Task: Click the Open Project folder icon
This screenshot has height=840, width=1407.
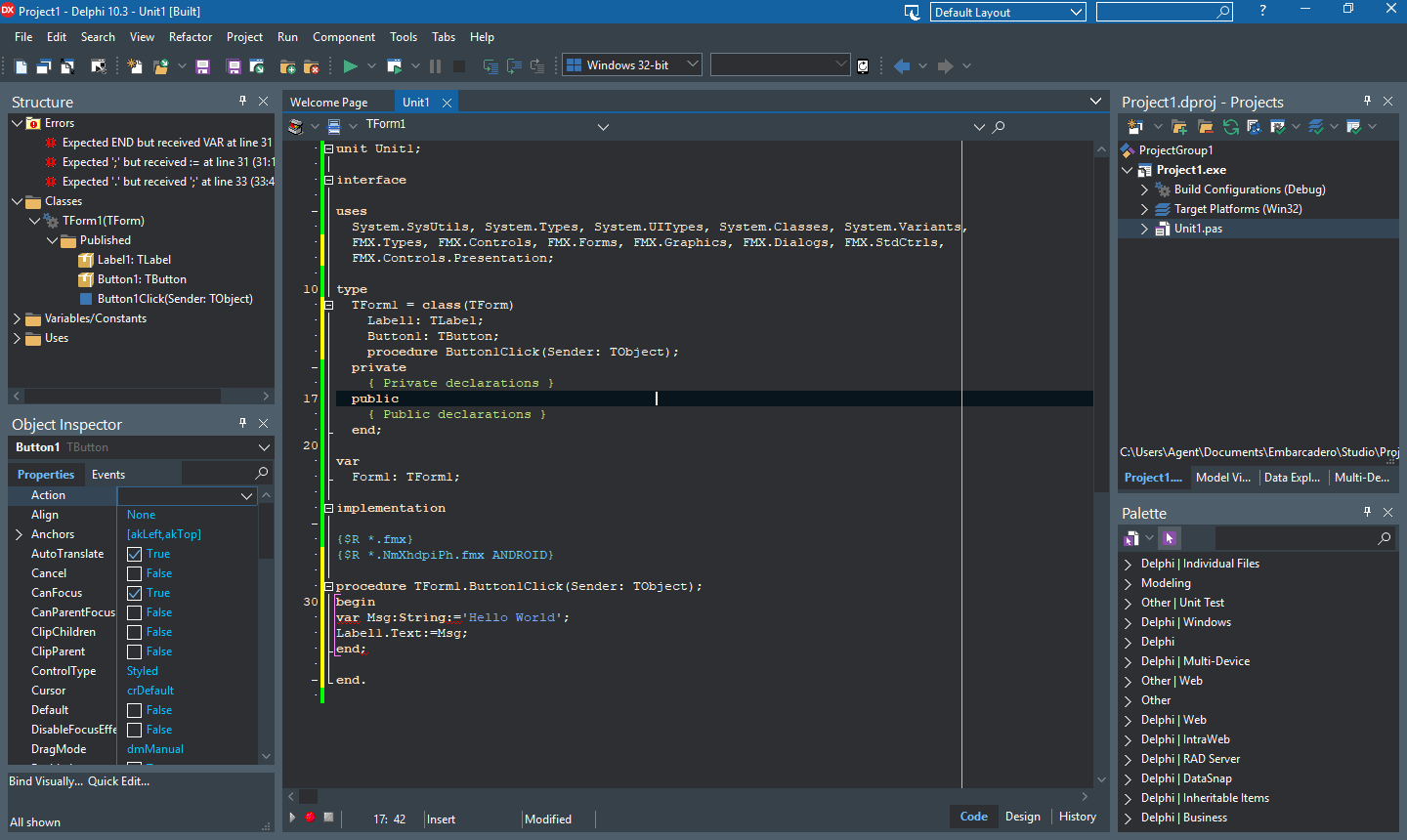Action: point(161,66)
